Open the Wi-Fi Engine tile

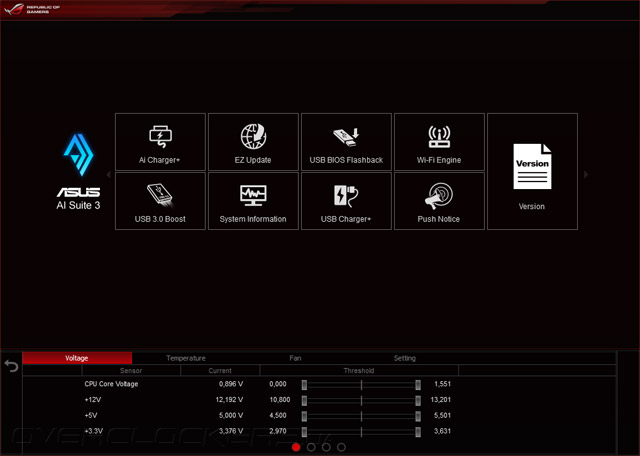(439, 142)
